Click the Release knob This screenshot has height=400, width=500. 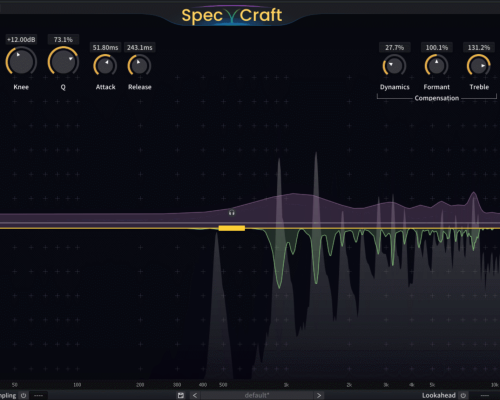point(139,66)
